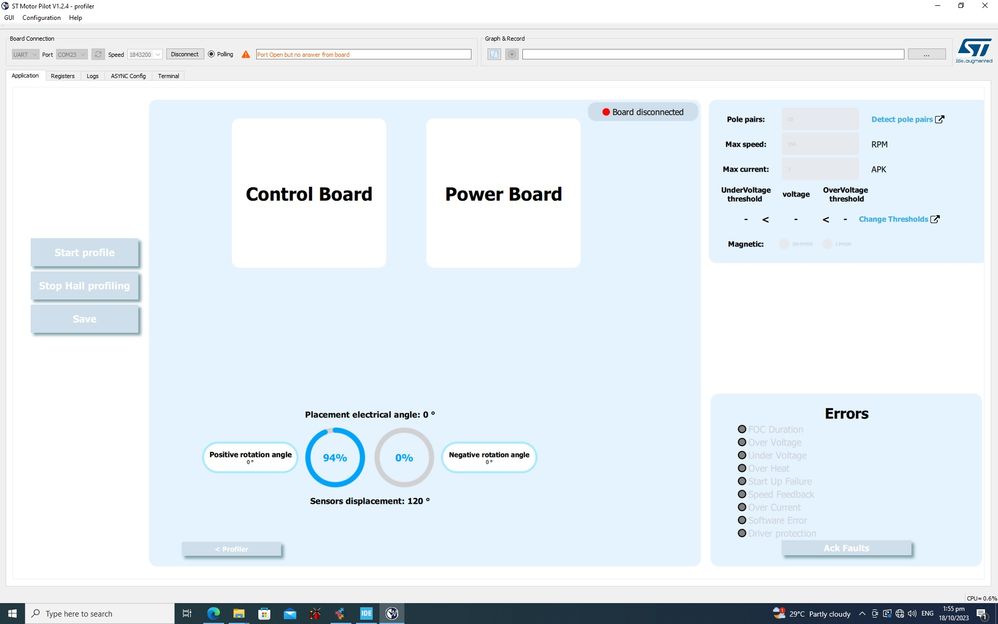Open the Configuration menu
The width and height of the screenshot is (998, 624).
pyautogui.click(x=41, y=18)
